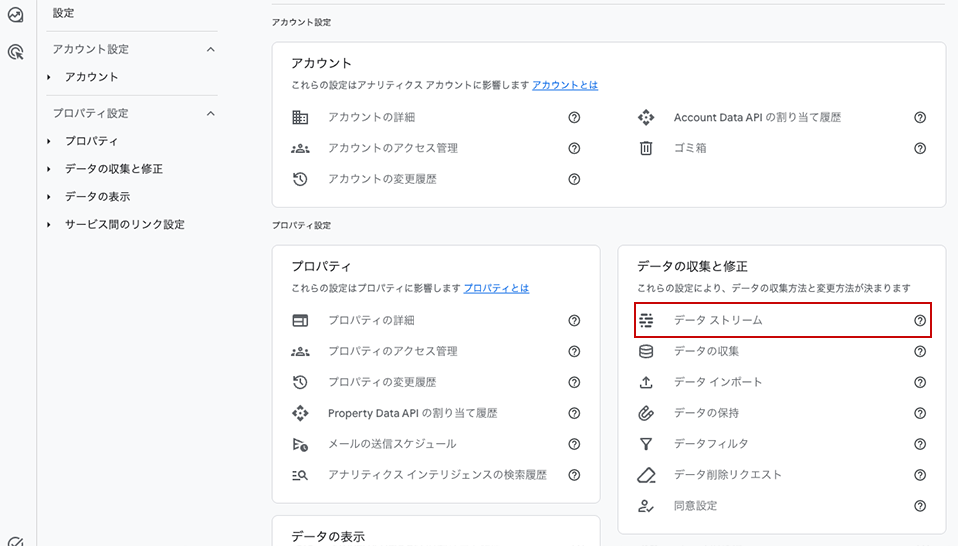Click the stream icon for データ ストリーム

[x=646, y=320]
